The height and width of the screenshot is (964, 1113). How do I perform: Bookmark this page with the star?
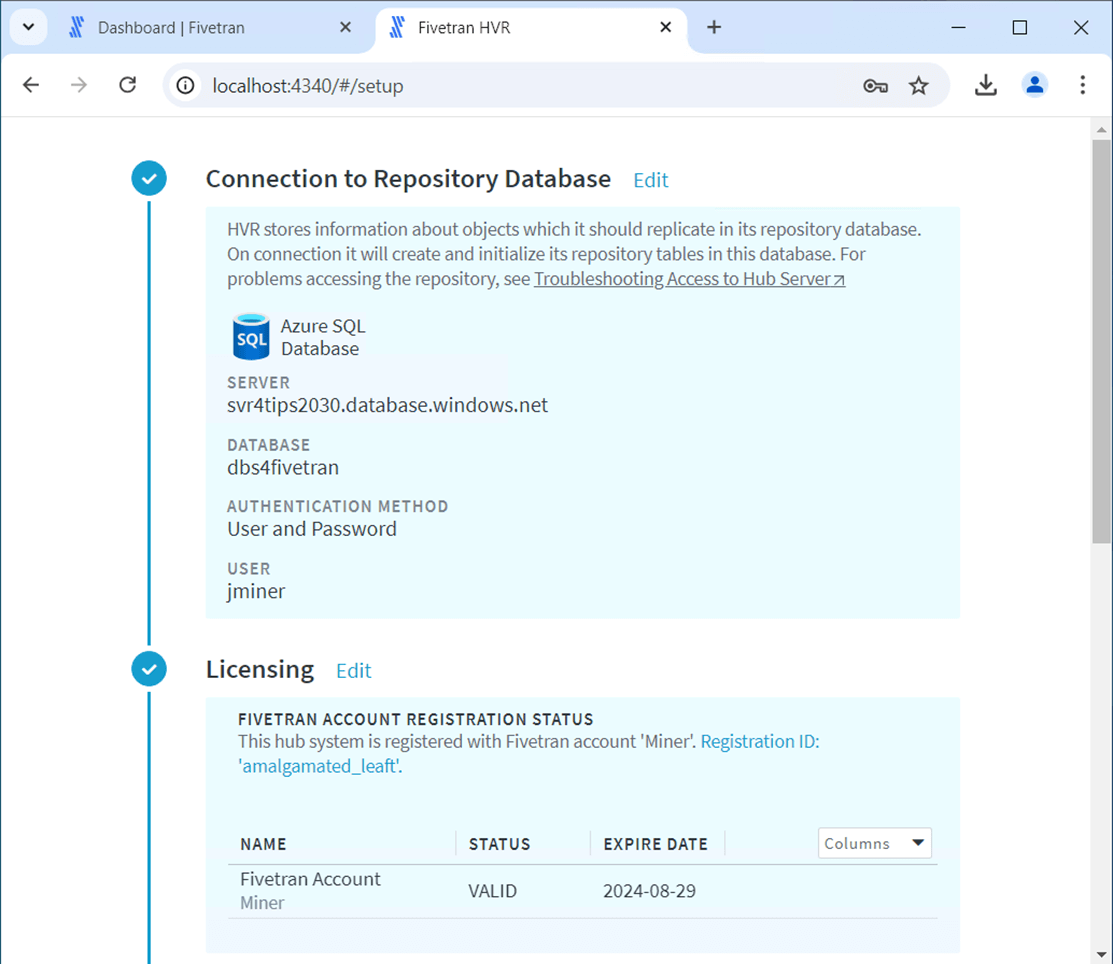point(918,86)
